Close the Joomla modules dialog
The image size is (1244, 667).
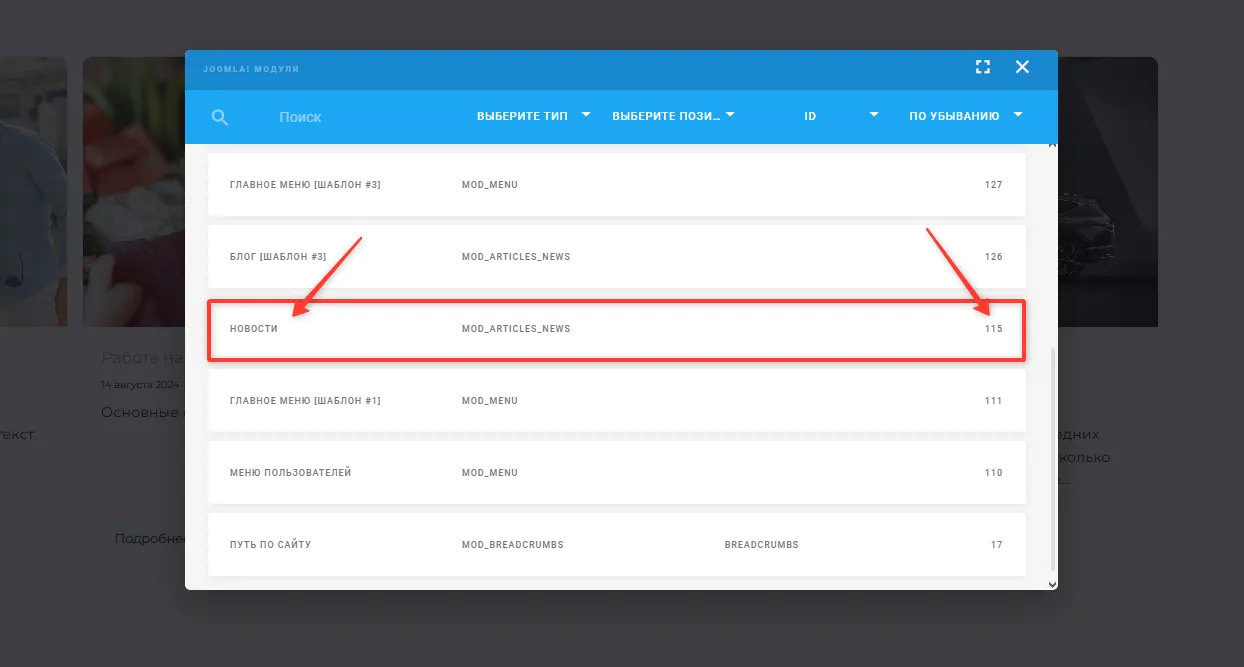(1022, 67)
